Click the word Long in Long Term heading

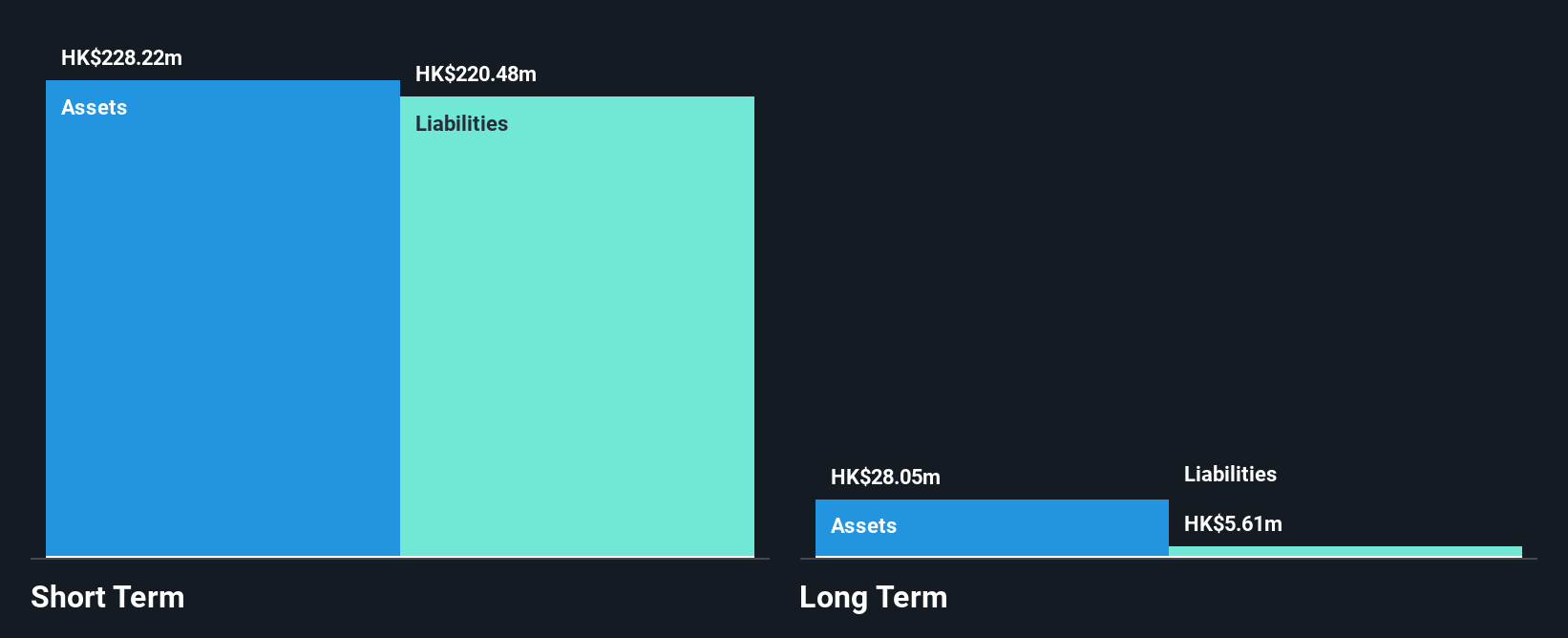point(834,598)
